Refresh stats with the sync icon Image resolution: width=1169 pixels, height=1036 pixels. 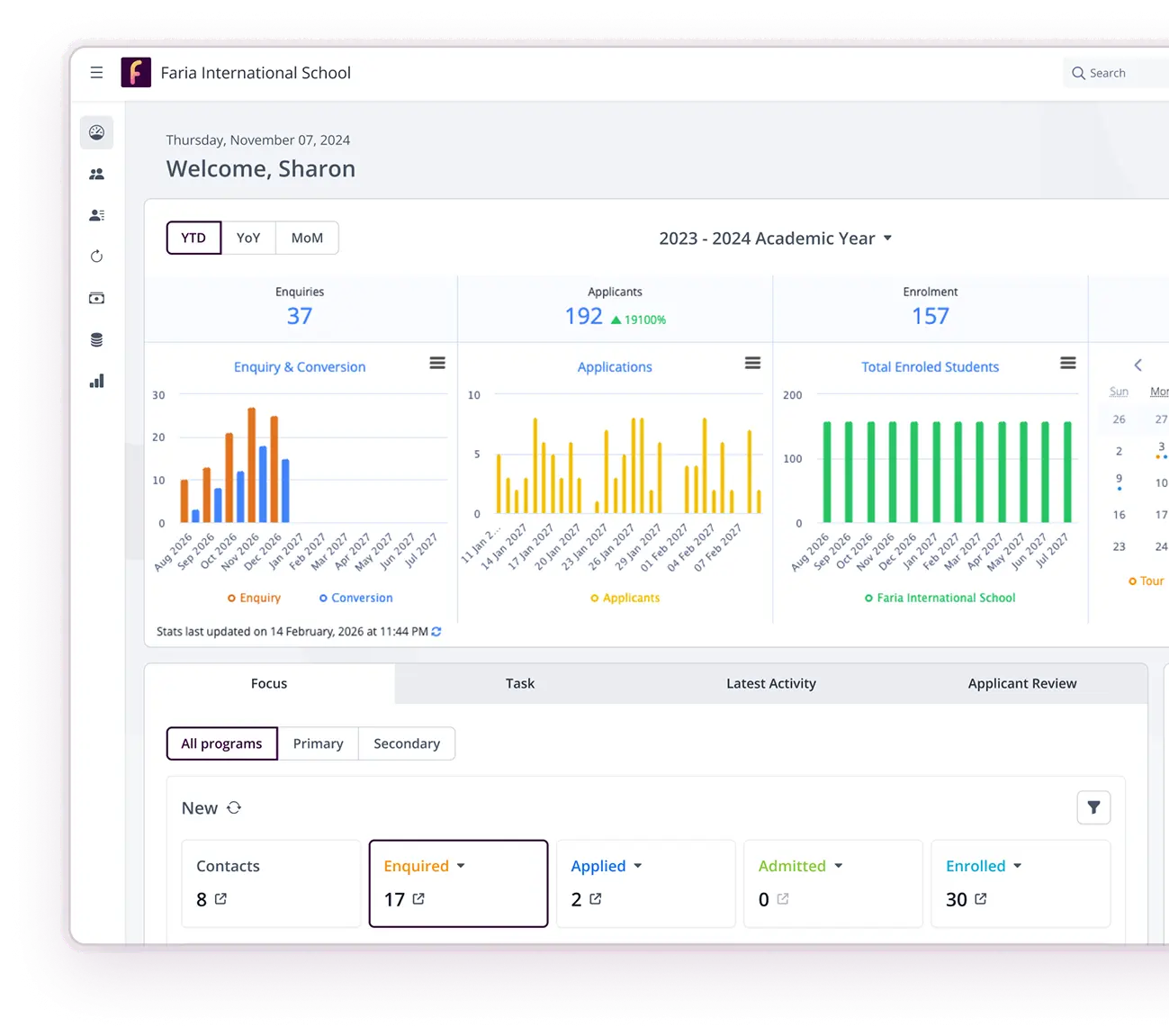tap(436, 632)
